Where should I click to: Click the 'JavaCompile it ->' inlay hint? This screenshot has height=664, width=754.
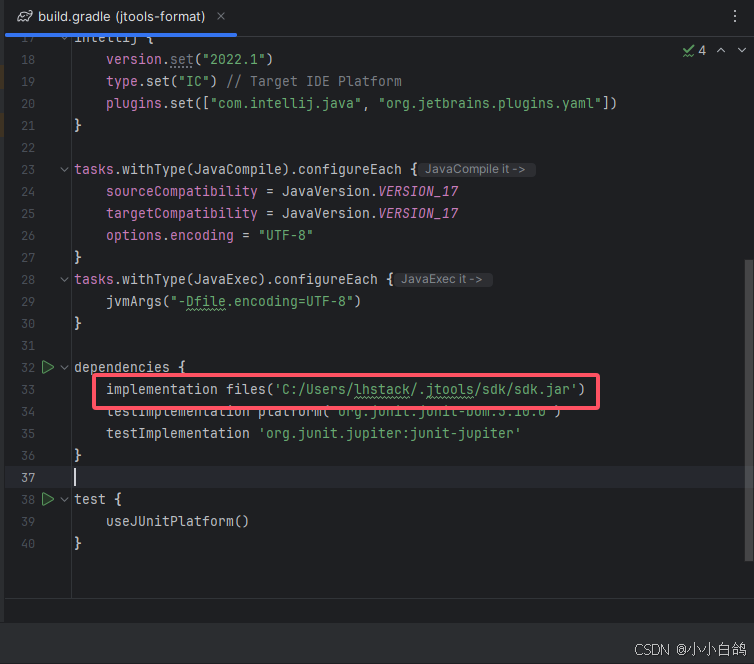tap(476, 169)
